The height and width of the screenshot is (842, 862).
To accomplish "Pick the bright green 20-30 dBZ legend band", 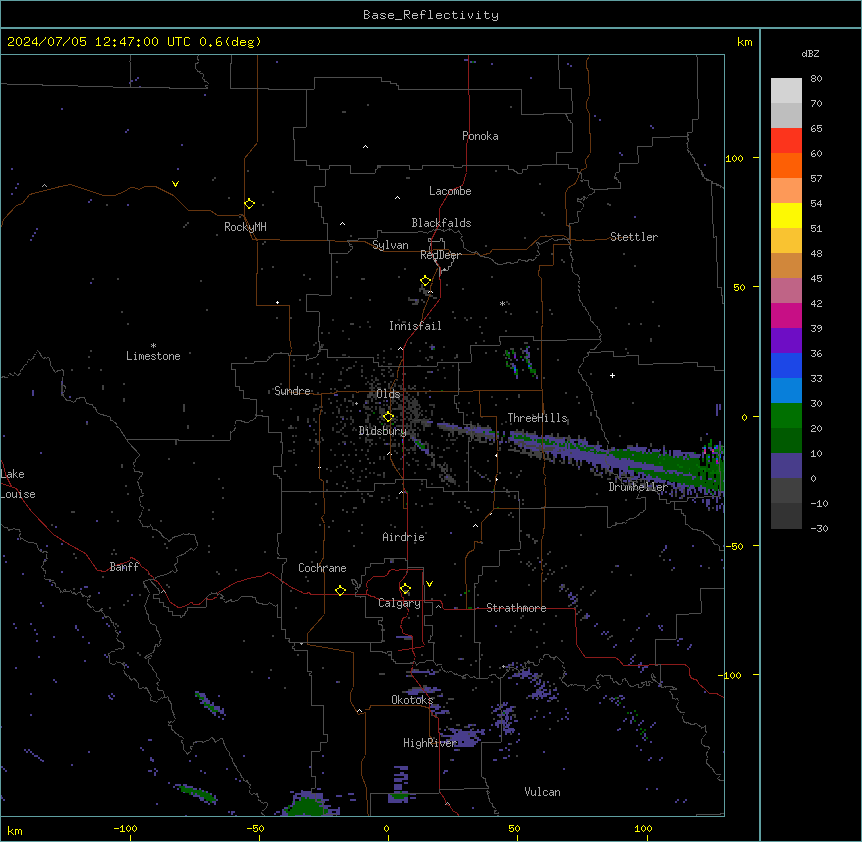I will [x=786, y=416].
